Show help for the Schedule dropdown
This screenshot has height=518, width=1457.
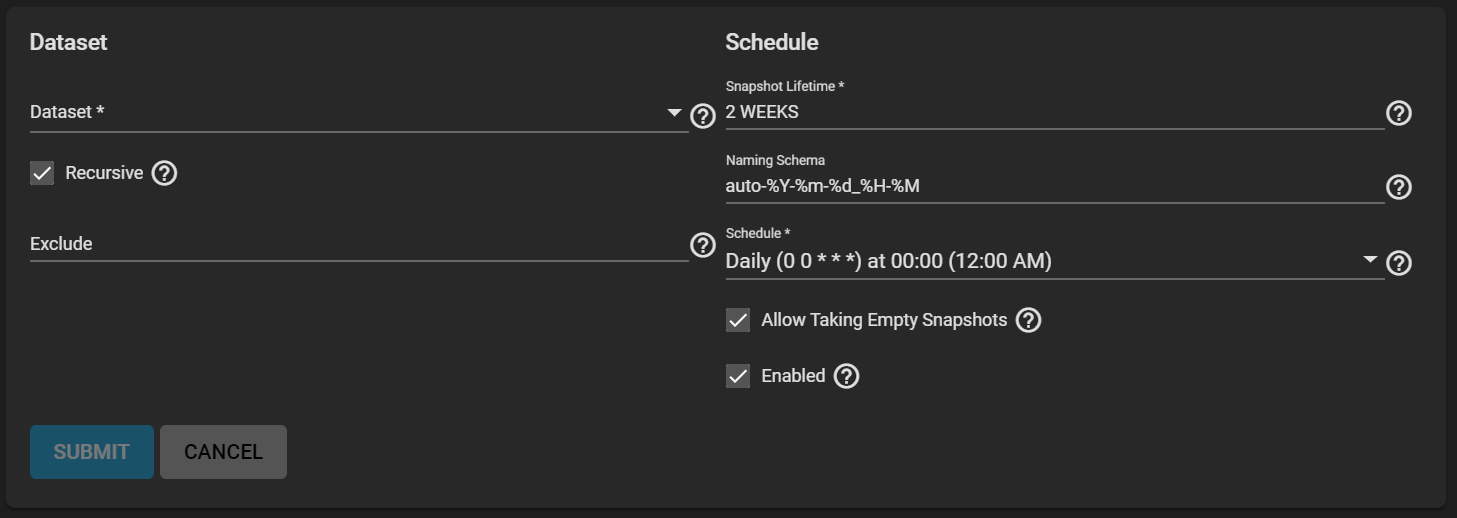(1399, 263)
